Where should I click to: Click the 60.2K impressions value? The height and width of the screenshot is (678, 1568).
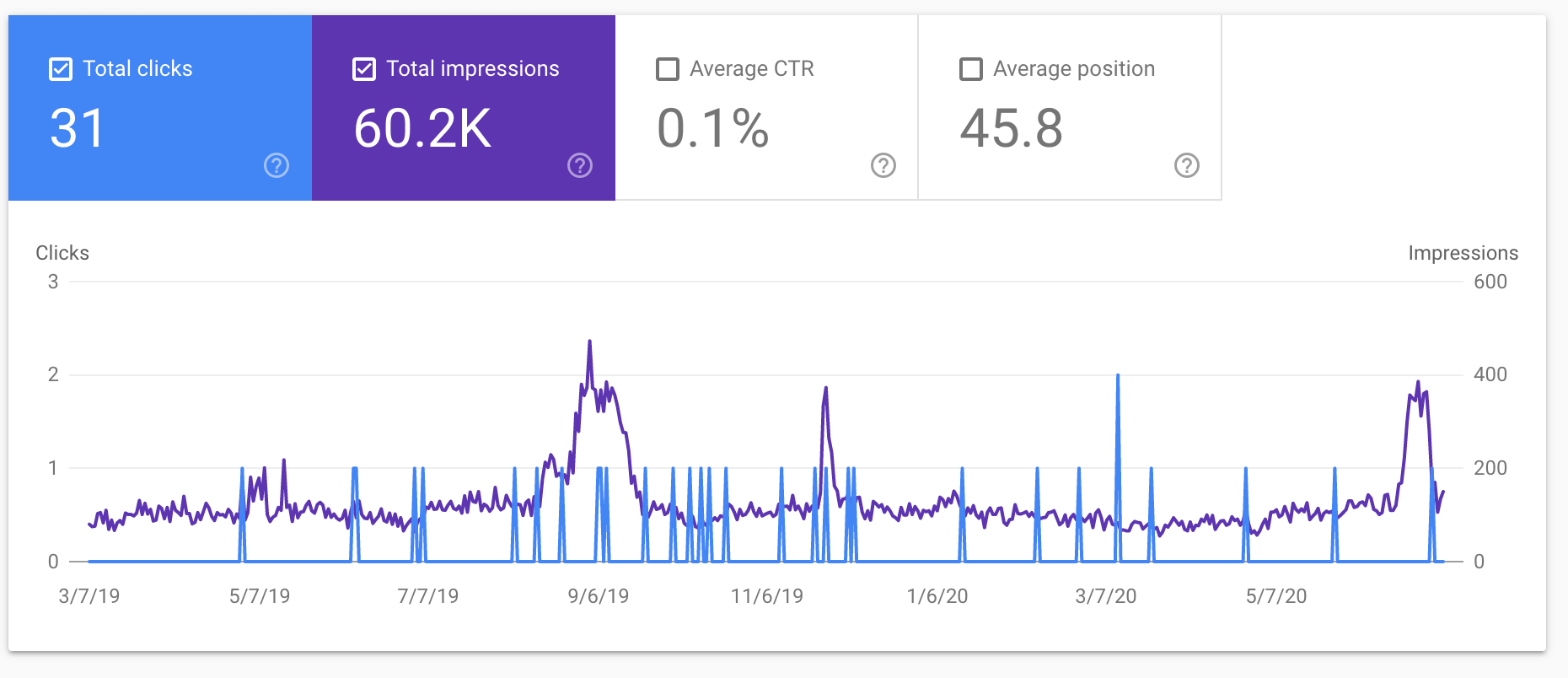click(422, 128)
